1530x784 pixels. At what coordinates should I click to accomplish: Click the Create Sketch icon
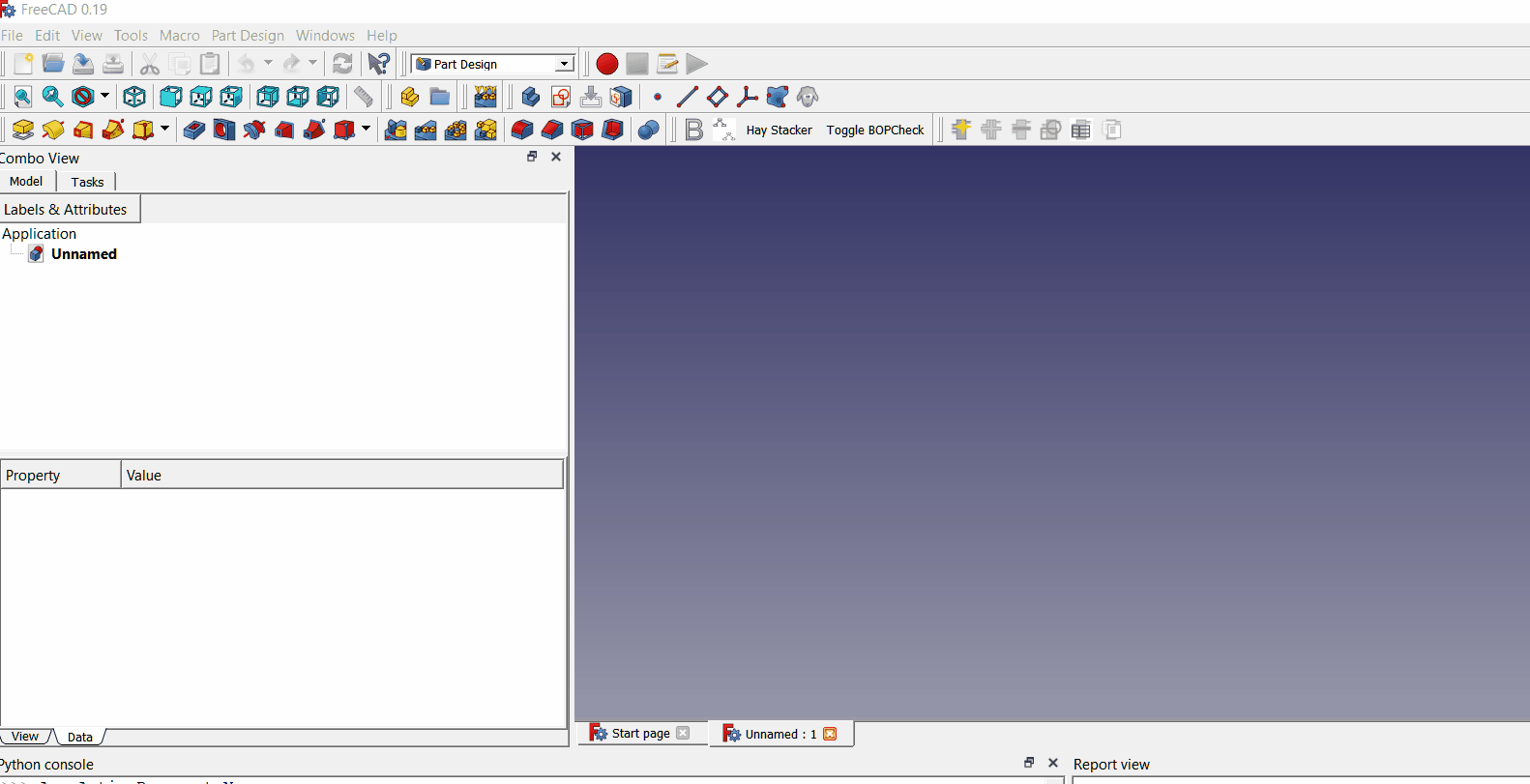560,97
